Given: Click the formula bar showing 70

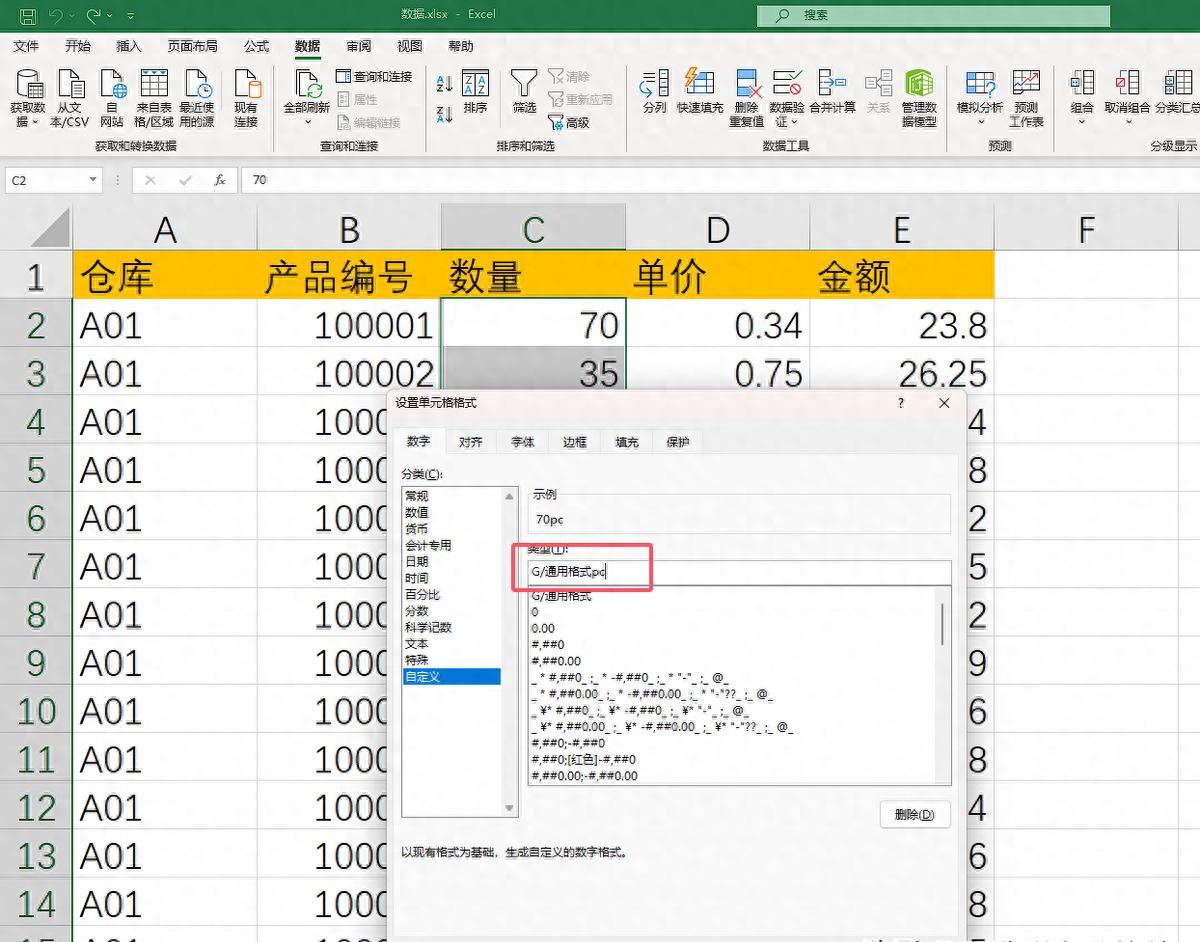Looking at the screenshot, I should [720, 180].
